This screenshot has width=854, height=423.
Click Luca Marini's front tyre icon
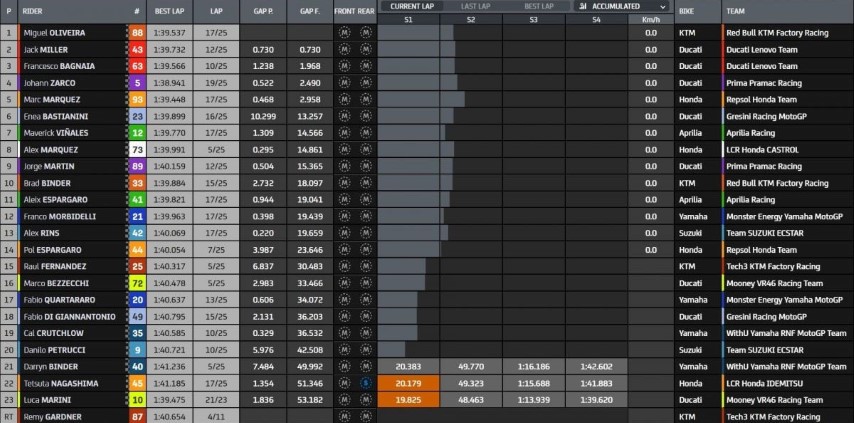click(343, 399)
